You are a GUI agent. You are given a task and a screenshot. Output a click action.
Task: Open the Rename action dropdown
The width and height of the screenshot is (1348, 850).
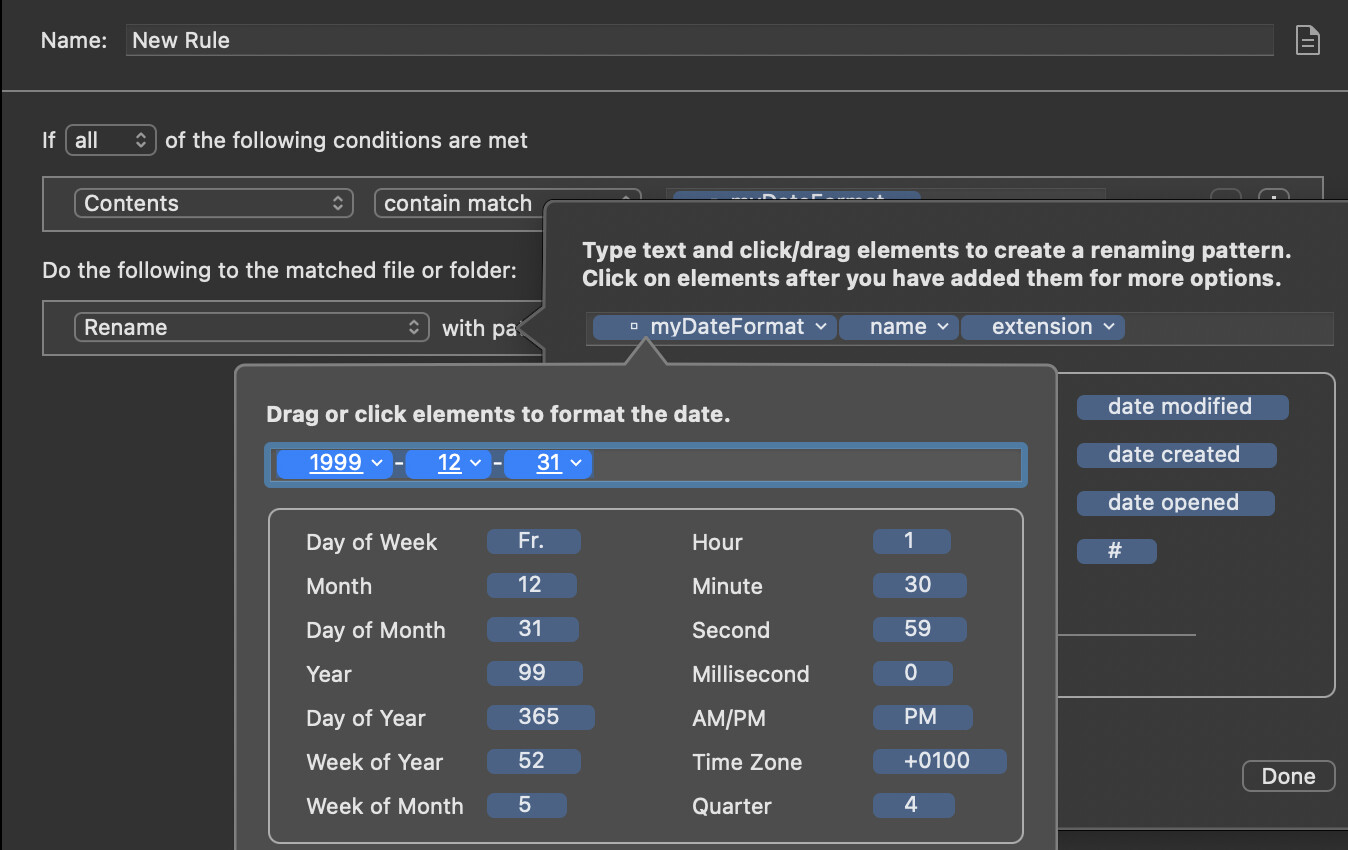(250, 328)
